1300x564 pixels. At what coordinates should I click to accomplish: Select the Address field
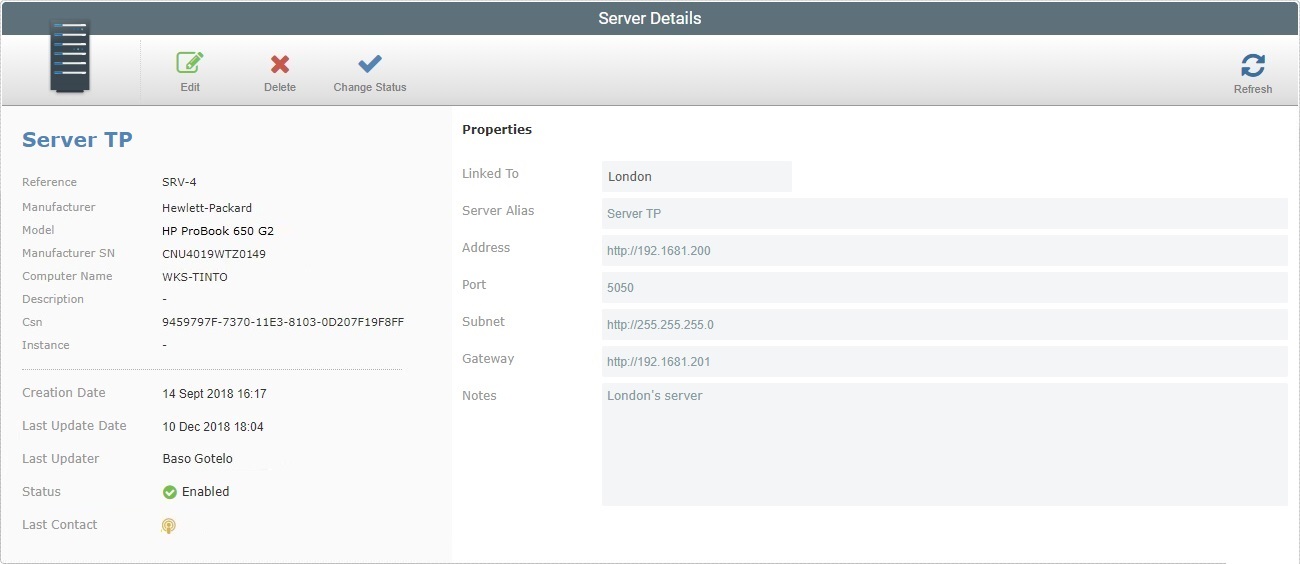[944, 251]
